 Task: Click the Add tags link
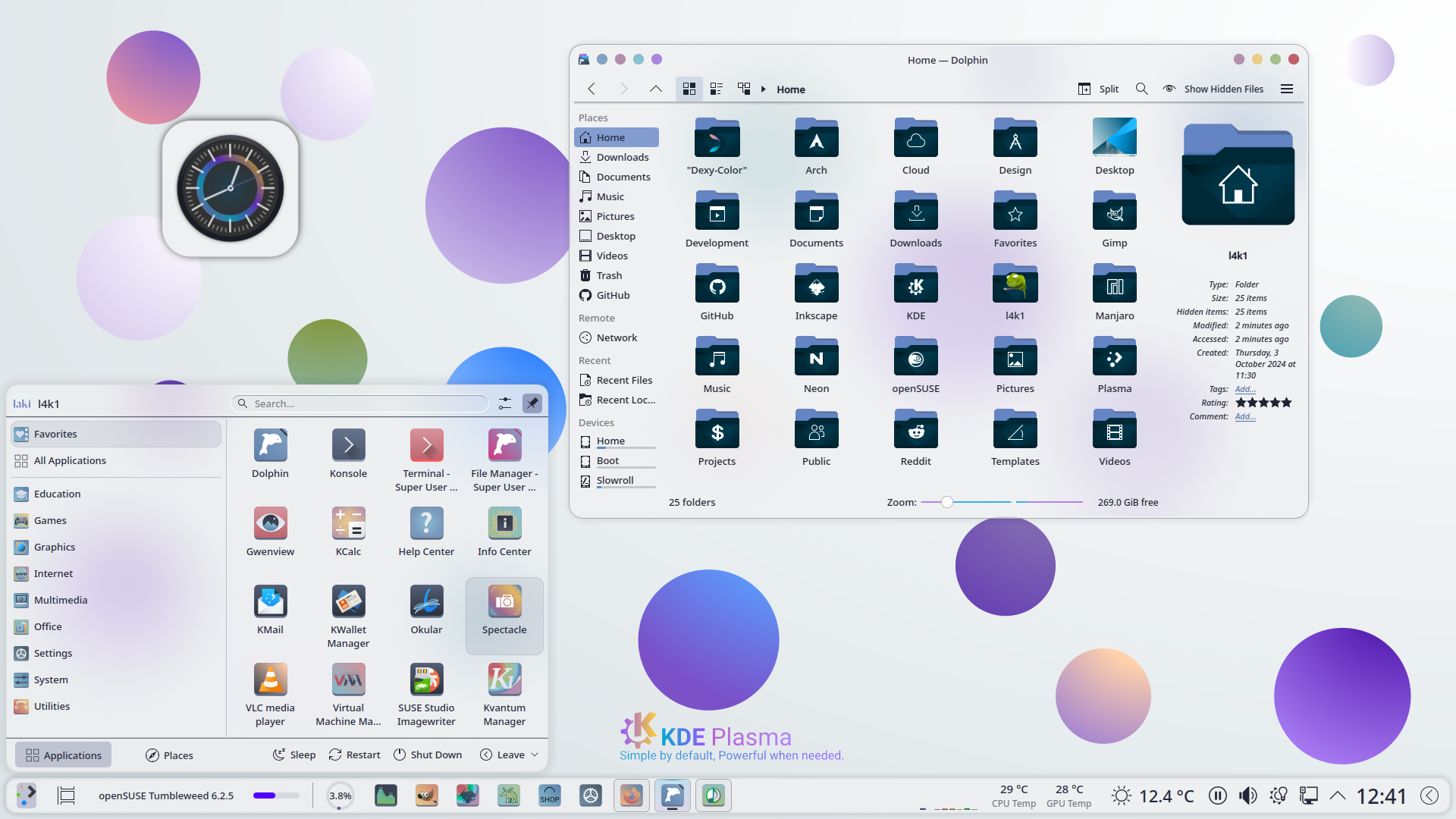[x=1245, y=389]
